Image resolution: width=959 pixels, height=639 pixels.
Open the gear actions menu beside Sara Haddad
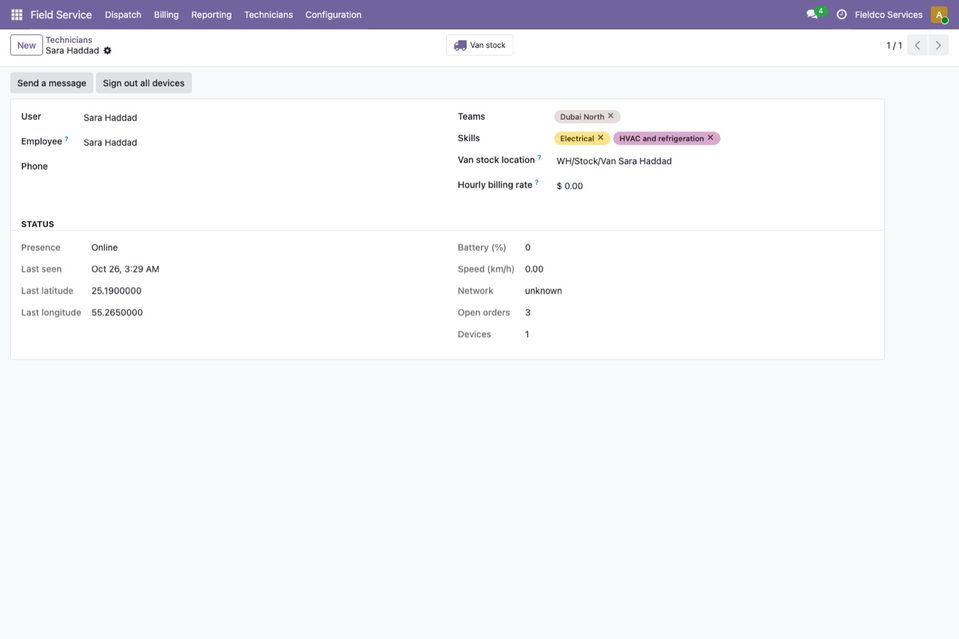click(x=108, y=51)
